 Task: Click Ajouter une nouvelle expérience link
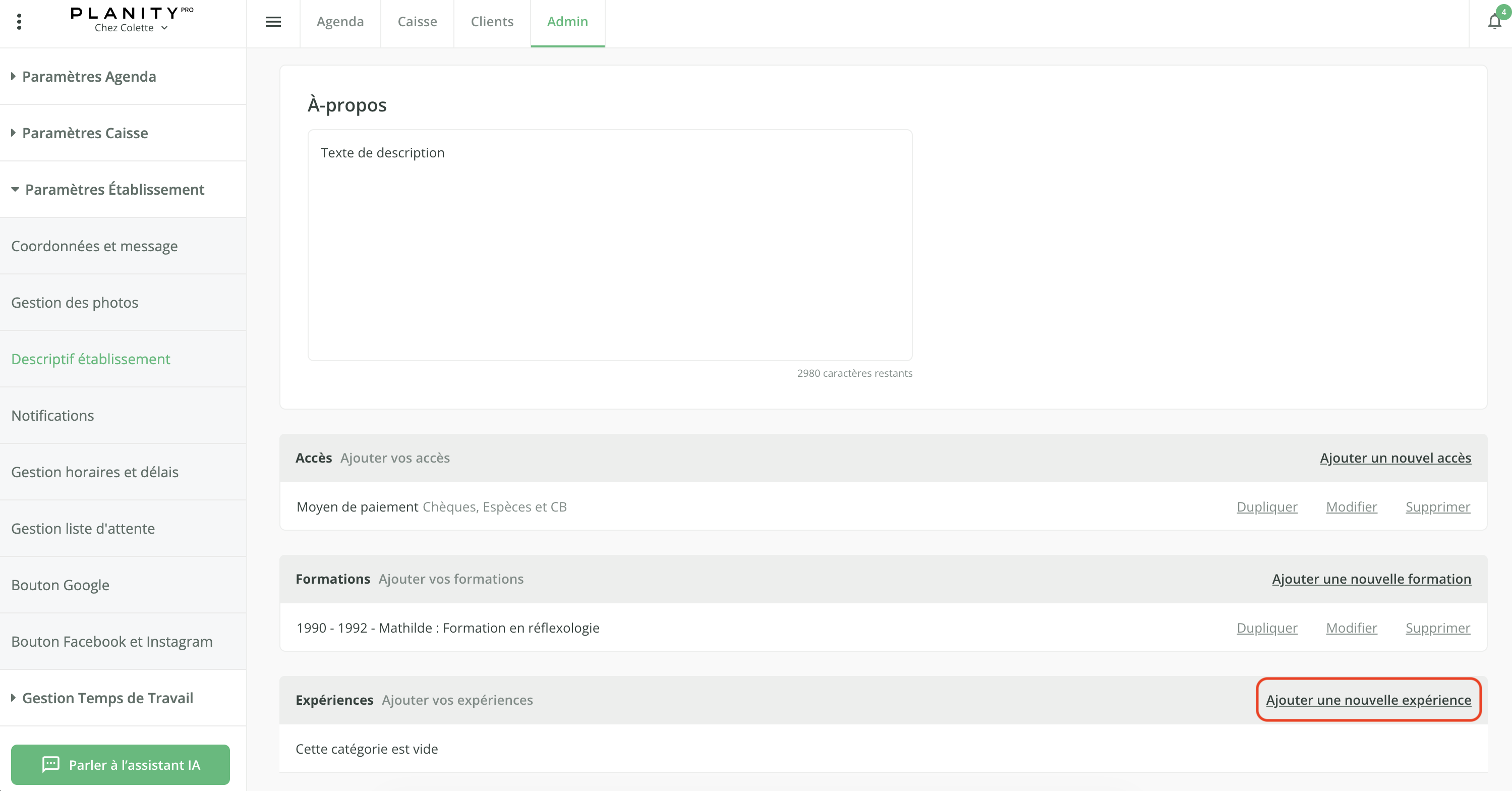coord(1368,699)
